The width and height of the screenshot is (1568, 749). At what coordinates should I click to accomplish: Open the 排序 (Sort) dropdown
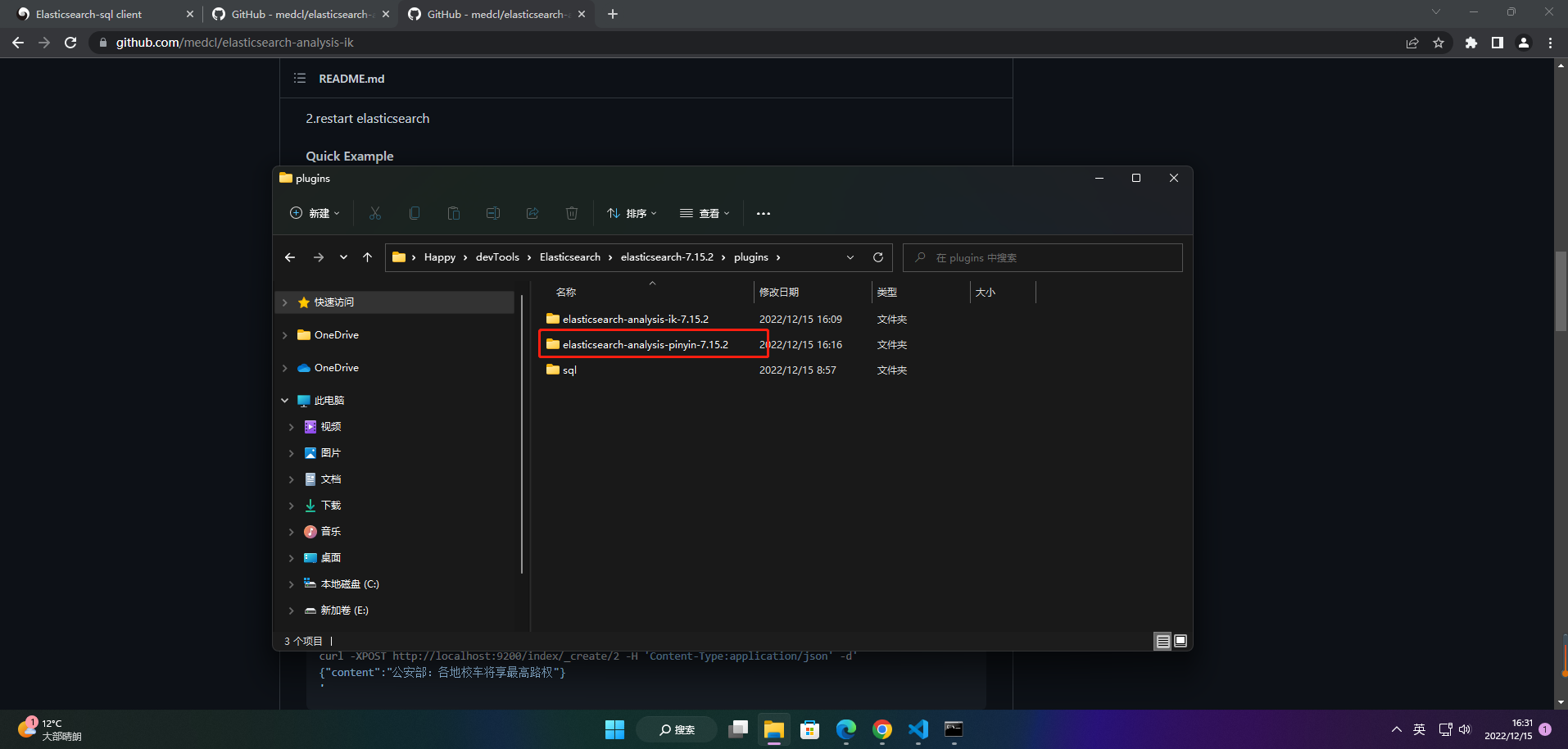coord(632,213)
